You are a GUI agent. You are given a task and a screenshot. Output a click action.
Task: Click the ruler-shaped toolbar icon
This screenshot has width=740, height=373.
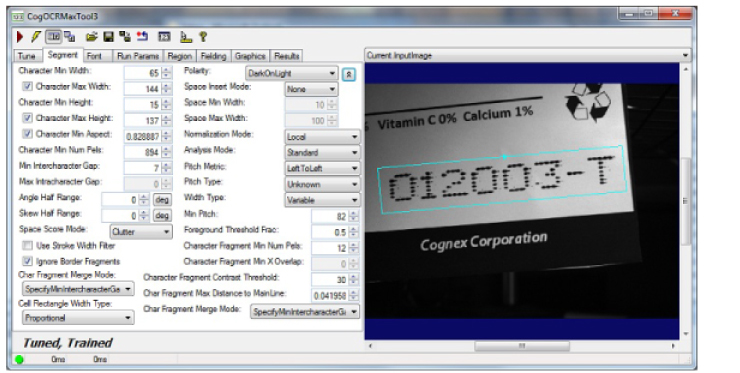coord(186,36)
